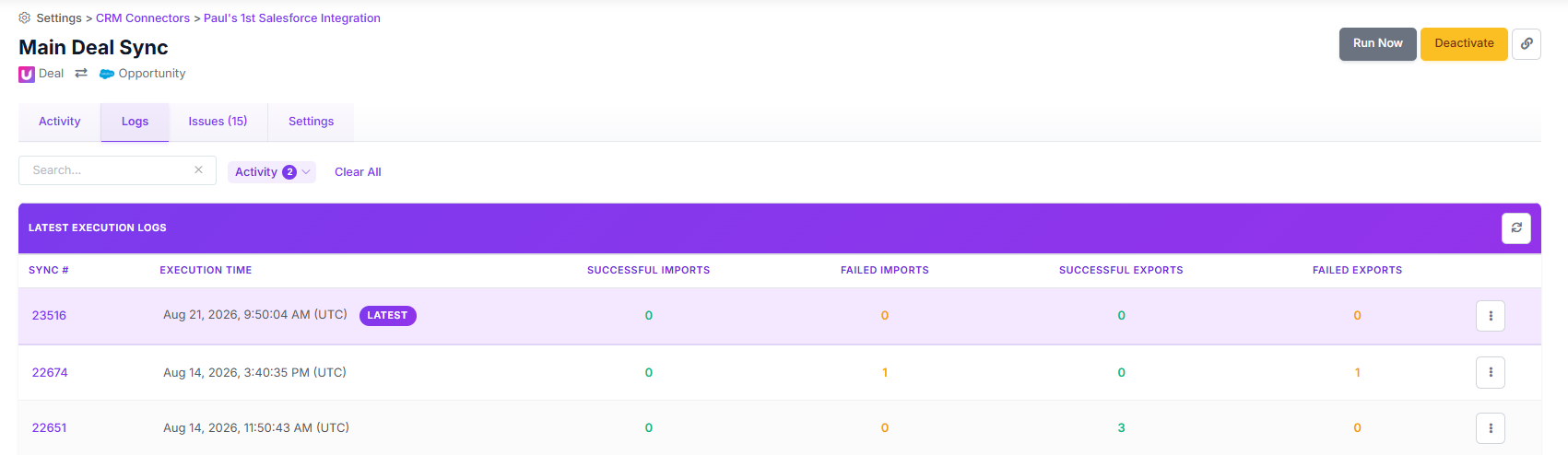Click successful exports value 3 for sync 22651
The width and height of the screenshot is (1568, 455).
[x=1121, y=428]
